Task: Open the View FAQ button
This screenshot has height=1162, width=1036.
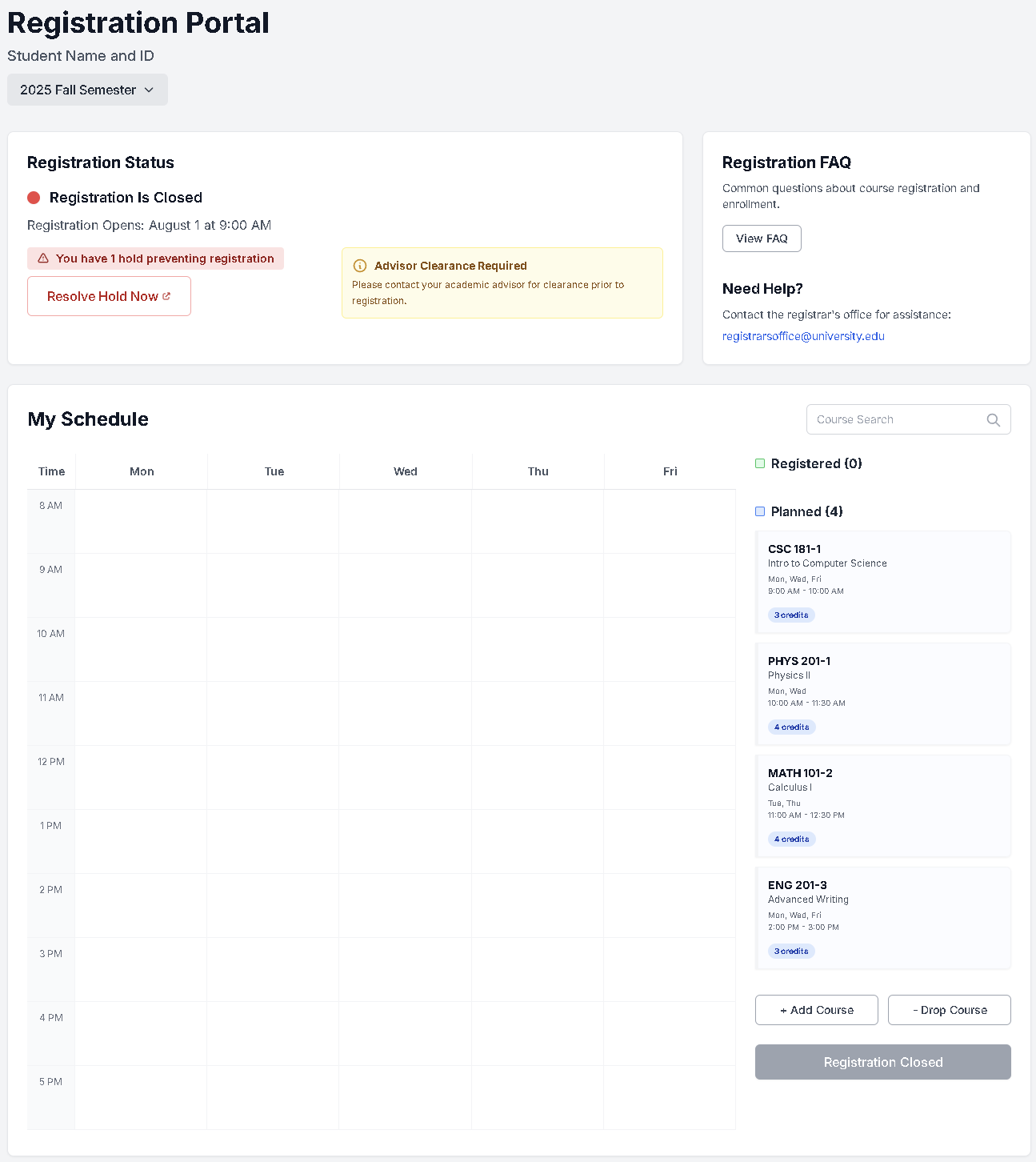Action: [762, 238]
